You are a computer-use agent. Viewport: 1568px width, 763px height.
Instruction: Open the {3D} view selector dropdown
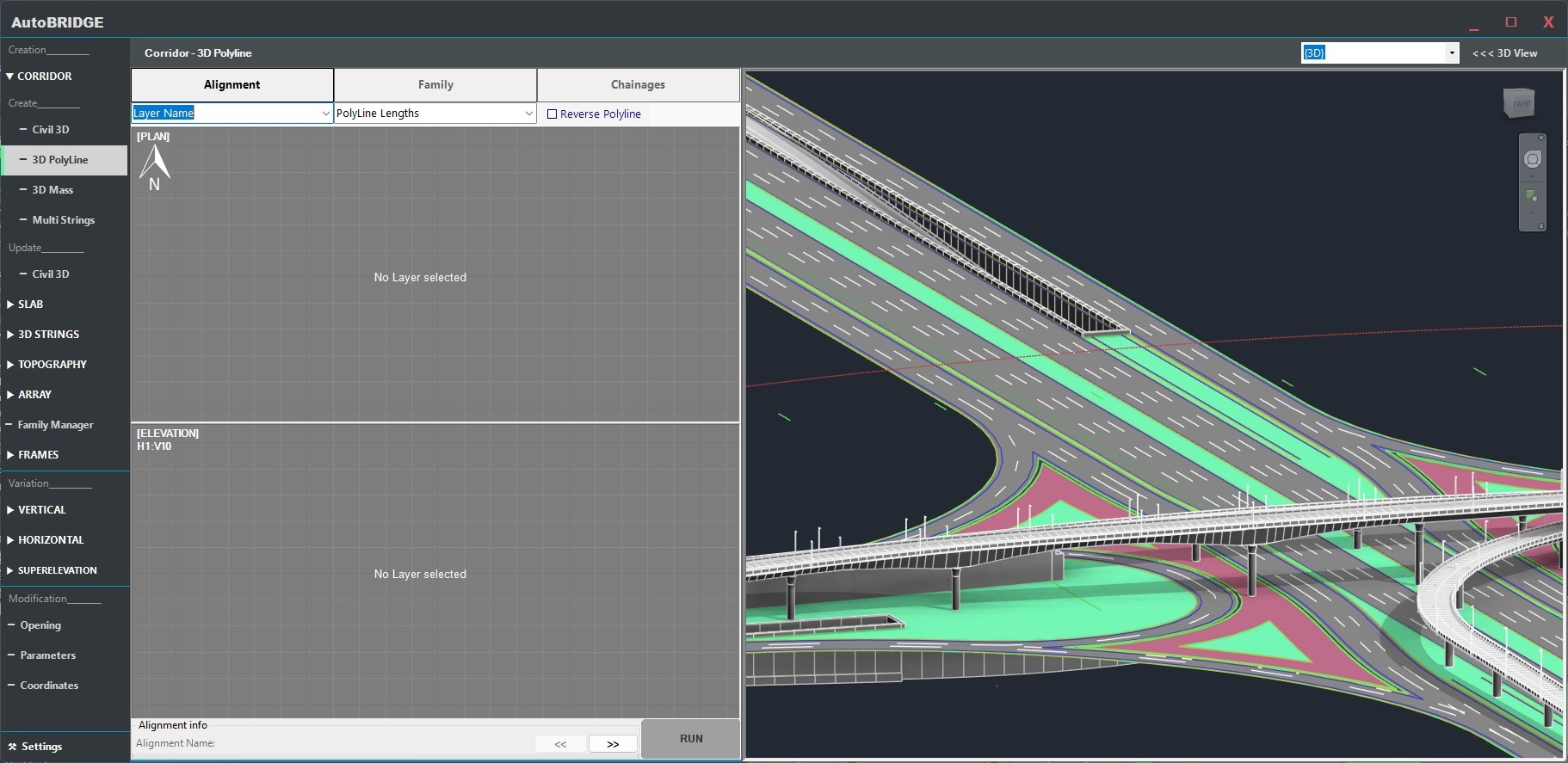1452,53
